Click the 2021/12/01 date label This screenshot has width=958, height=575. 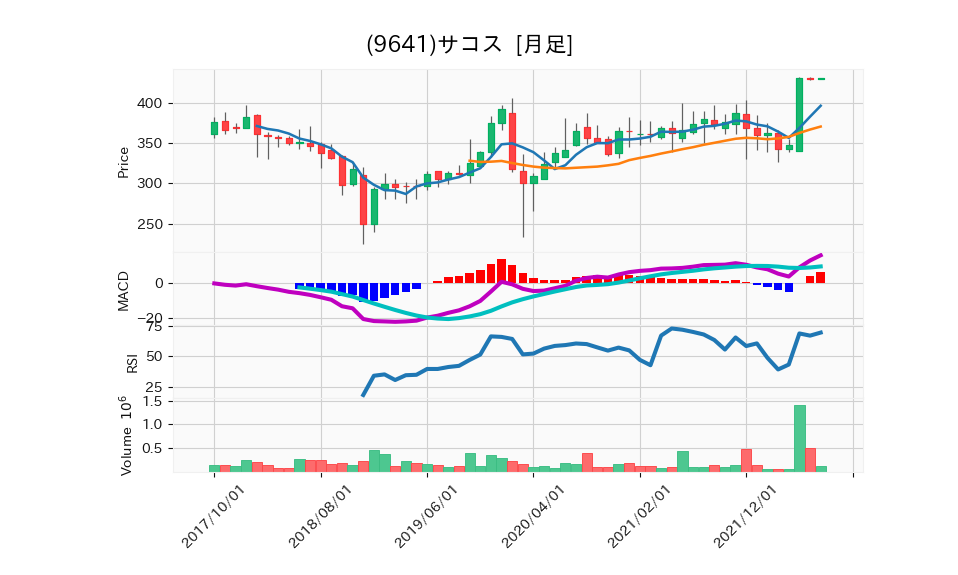tap(745, 516)
